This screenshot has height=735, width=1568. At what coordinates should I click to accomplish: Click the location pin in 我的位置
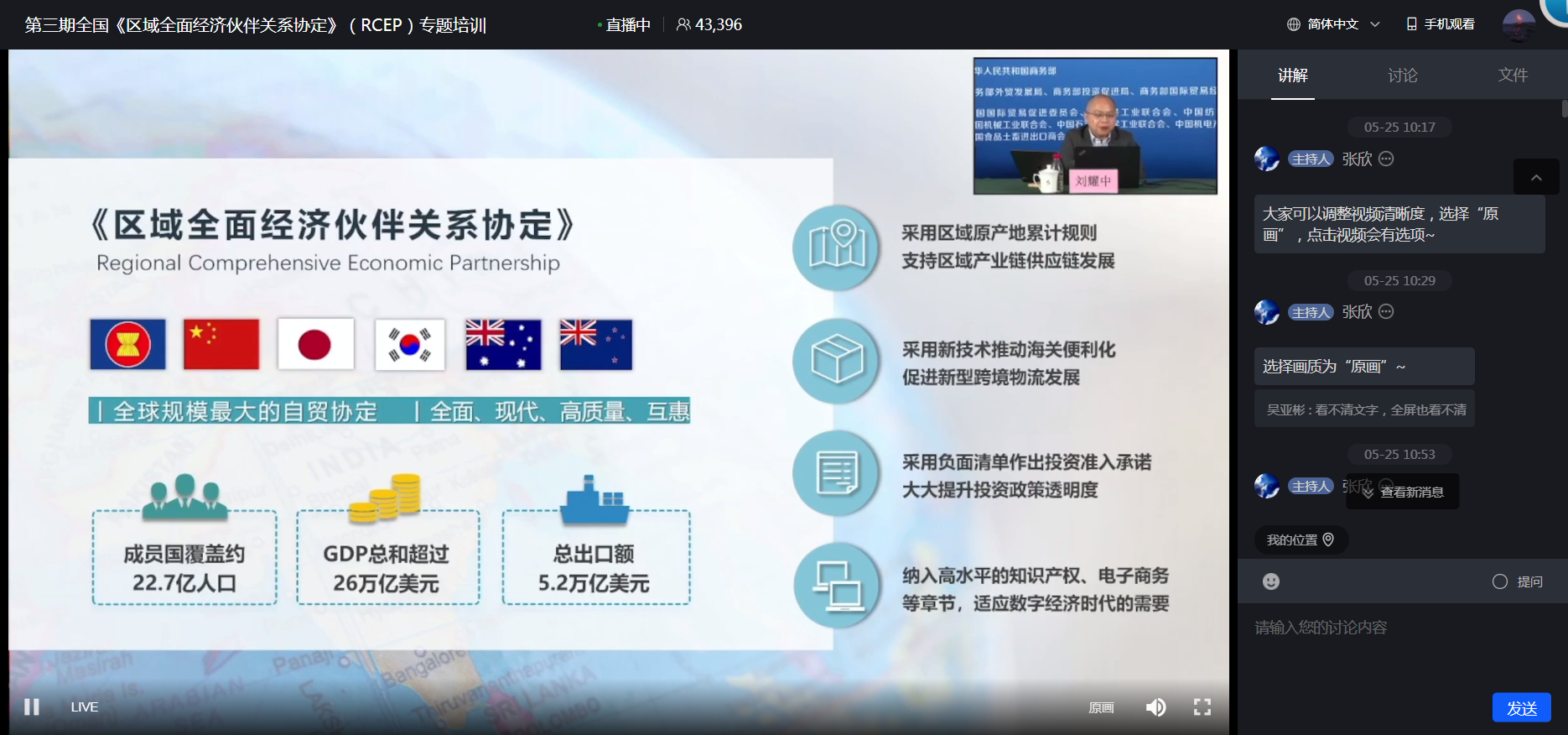coord(1328,540)
